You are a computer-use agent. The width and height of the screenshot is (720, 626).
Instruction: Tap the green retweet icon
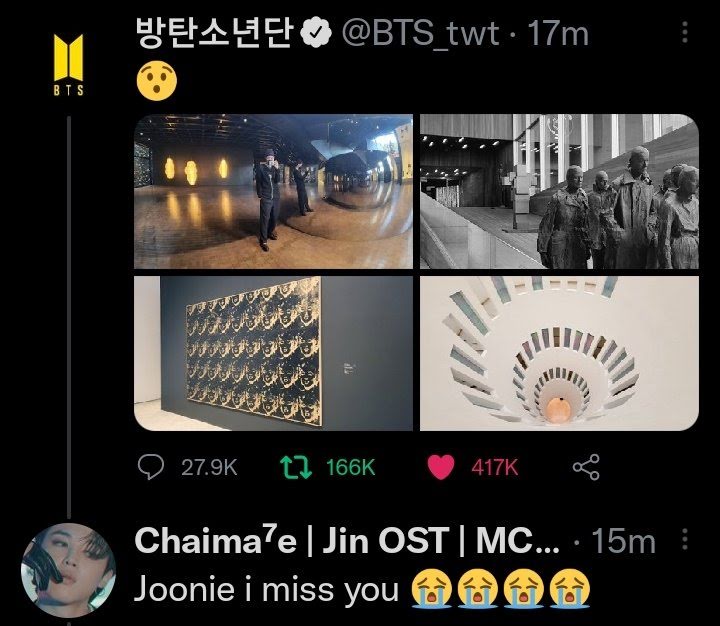(x=296, y=467)
